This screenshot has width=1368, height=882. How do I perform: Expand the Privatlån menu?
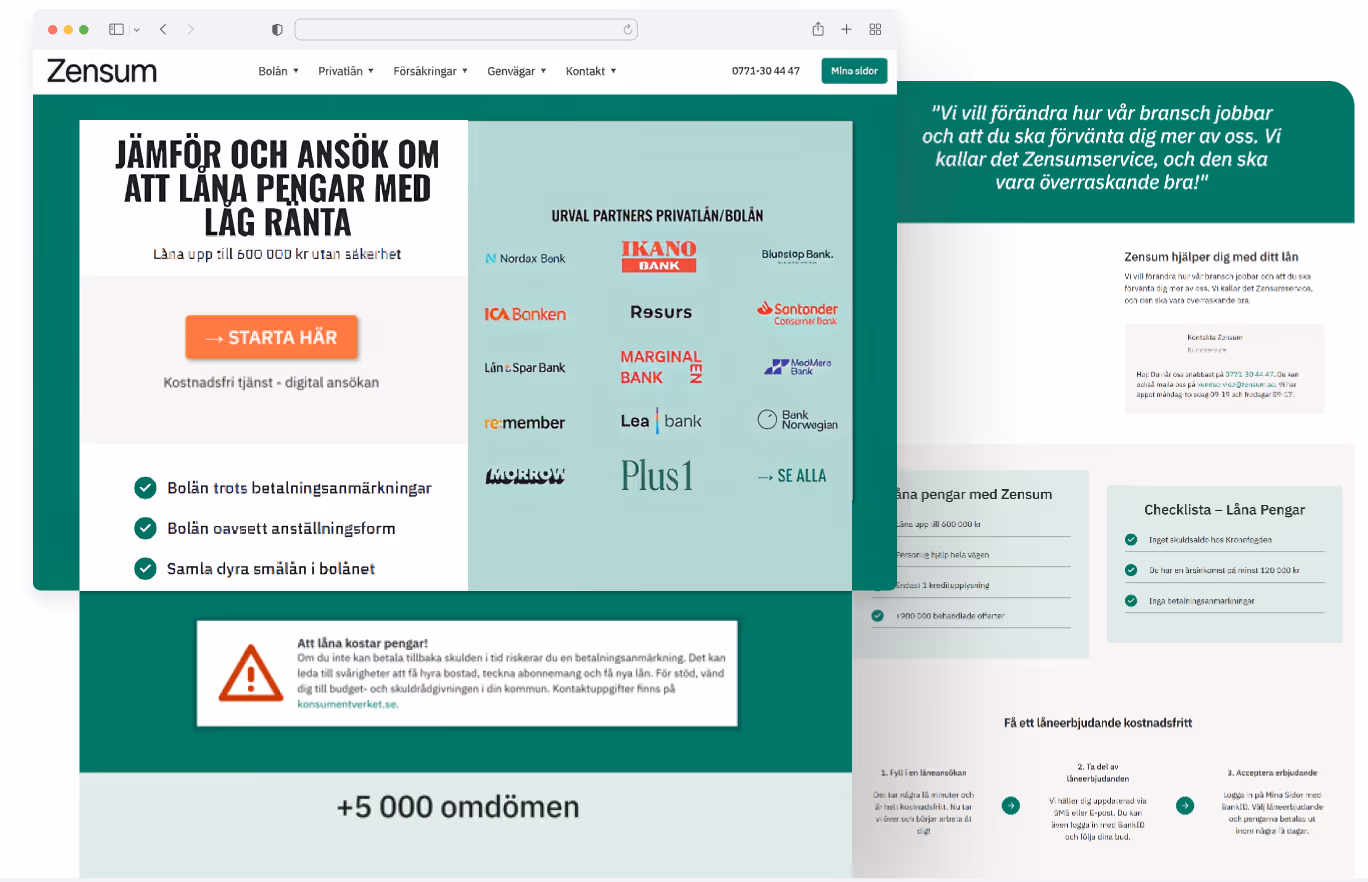click(x=346, y=71)
